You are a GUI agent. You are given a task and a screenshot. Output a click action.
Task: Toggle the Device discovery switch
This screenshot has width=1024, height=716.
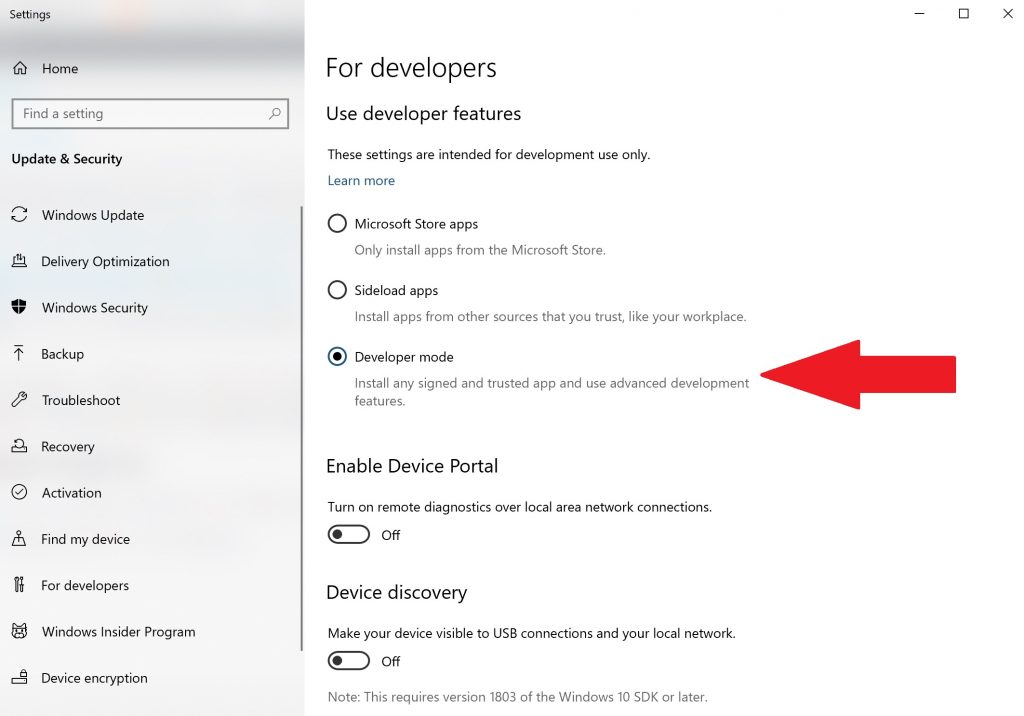(349, 661)
